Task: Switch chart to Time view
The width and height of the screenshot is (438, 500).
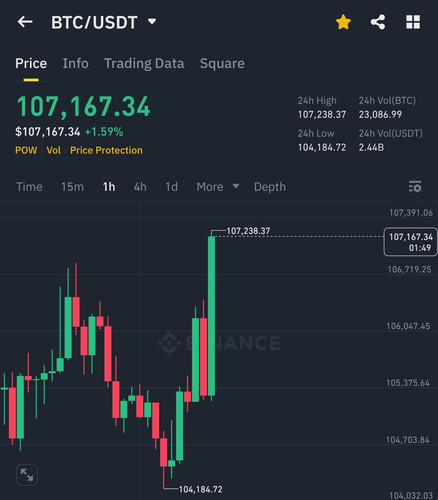Action: 29,187
